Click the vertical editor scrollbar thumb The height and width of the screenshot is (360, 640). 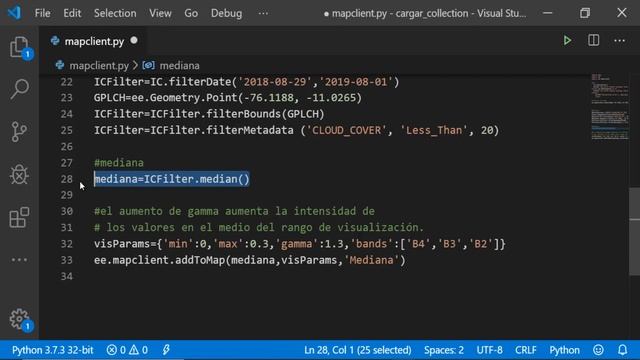(634, 231)
